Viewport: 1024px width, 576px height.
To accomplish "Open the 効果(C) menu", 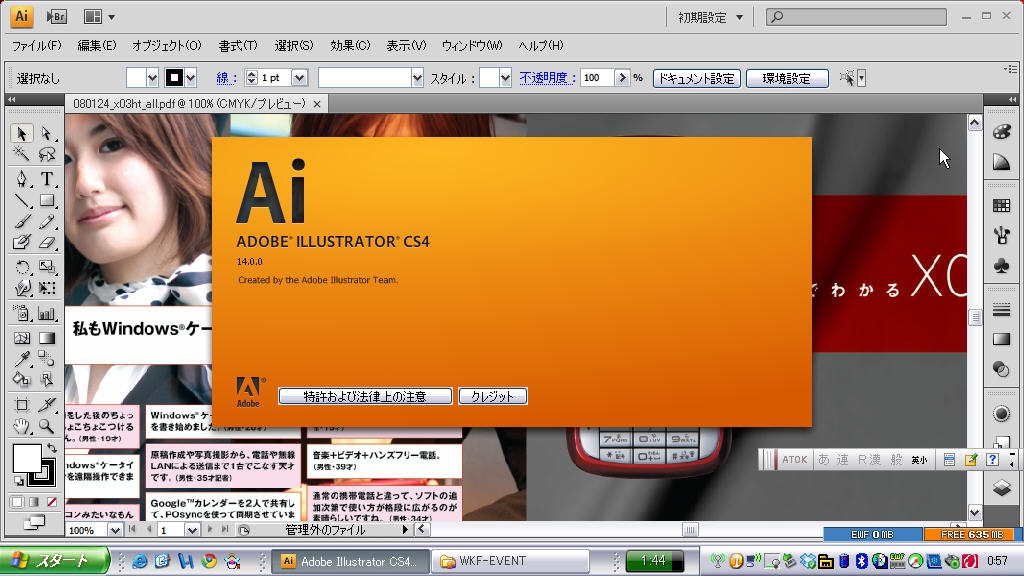I will (x=350, y=46).
